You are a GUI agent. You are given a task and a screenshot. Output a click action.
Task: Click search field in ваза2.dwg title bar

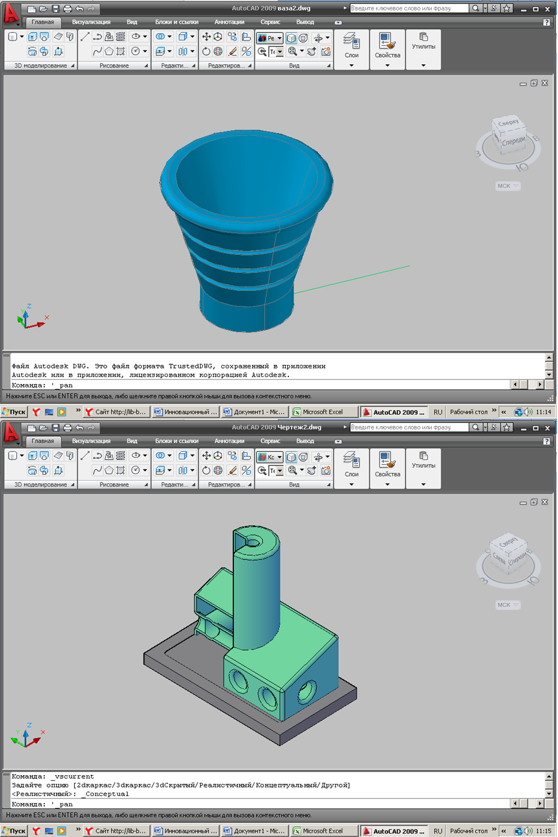(x=409, y=9)
